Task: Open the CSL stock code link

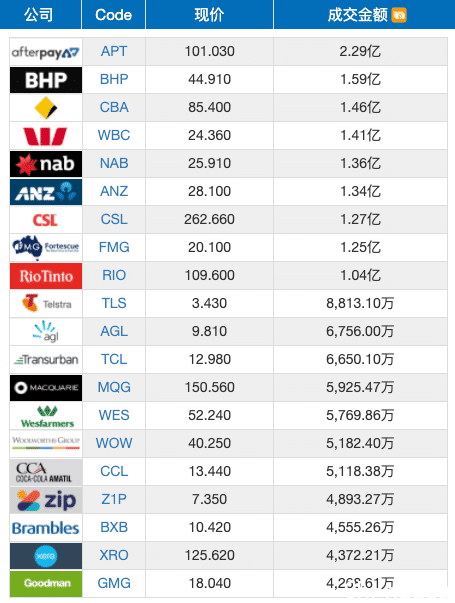Action: click(x=114, y=219)
